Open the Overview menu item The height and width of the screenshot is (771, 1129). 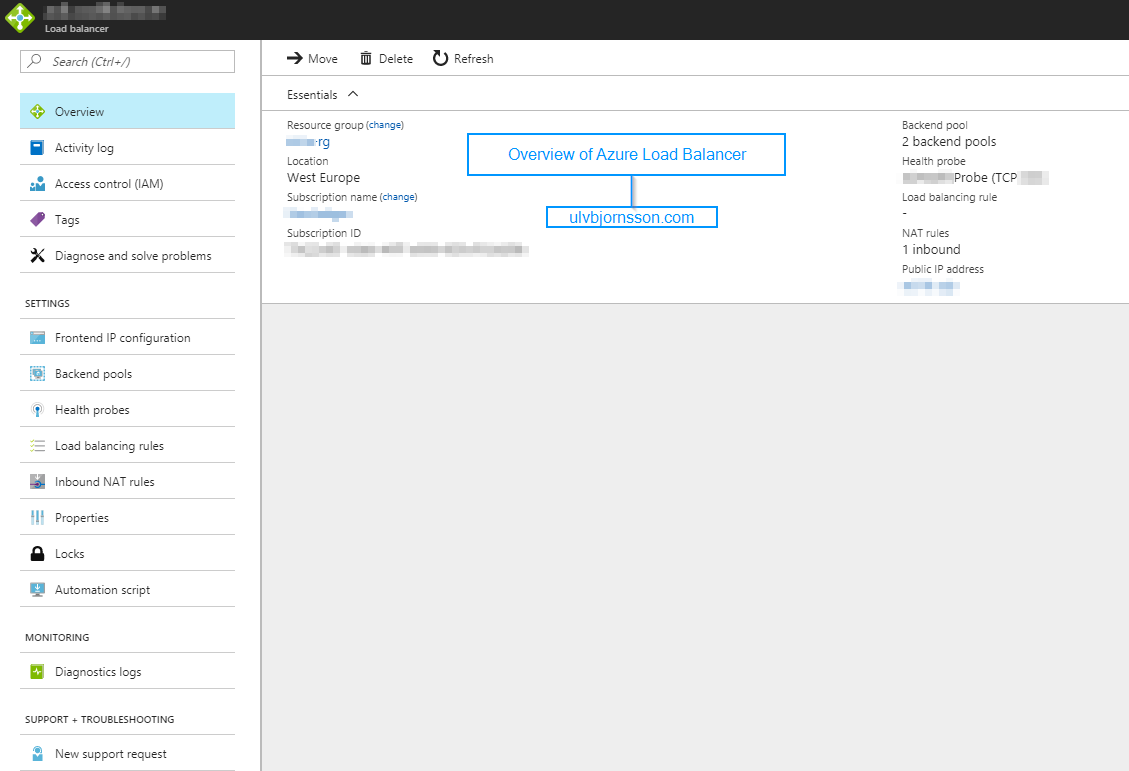tap(127, 112)
